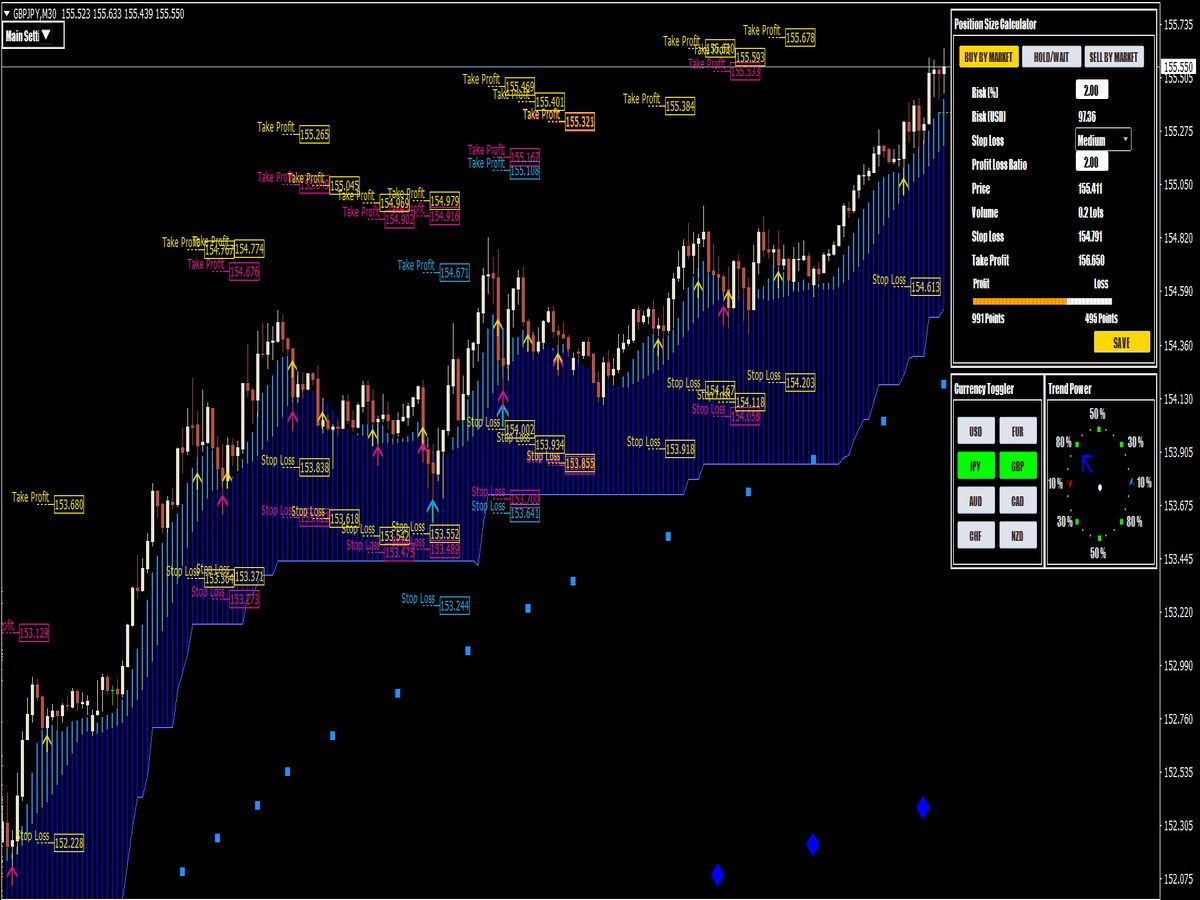
Task: Select NZD in the Currency Toggler
Action: tap(1016, 535)
